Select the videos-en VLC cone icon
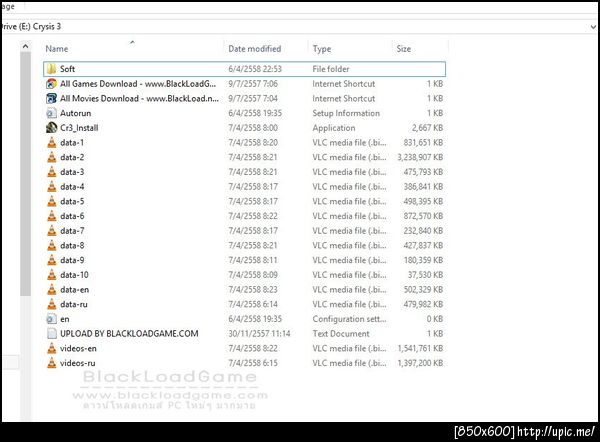Viewport: 600px width, 442px height. (51, 348)
